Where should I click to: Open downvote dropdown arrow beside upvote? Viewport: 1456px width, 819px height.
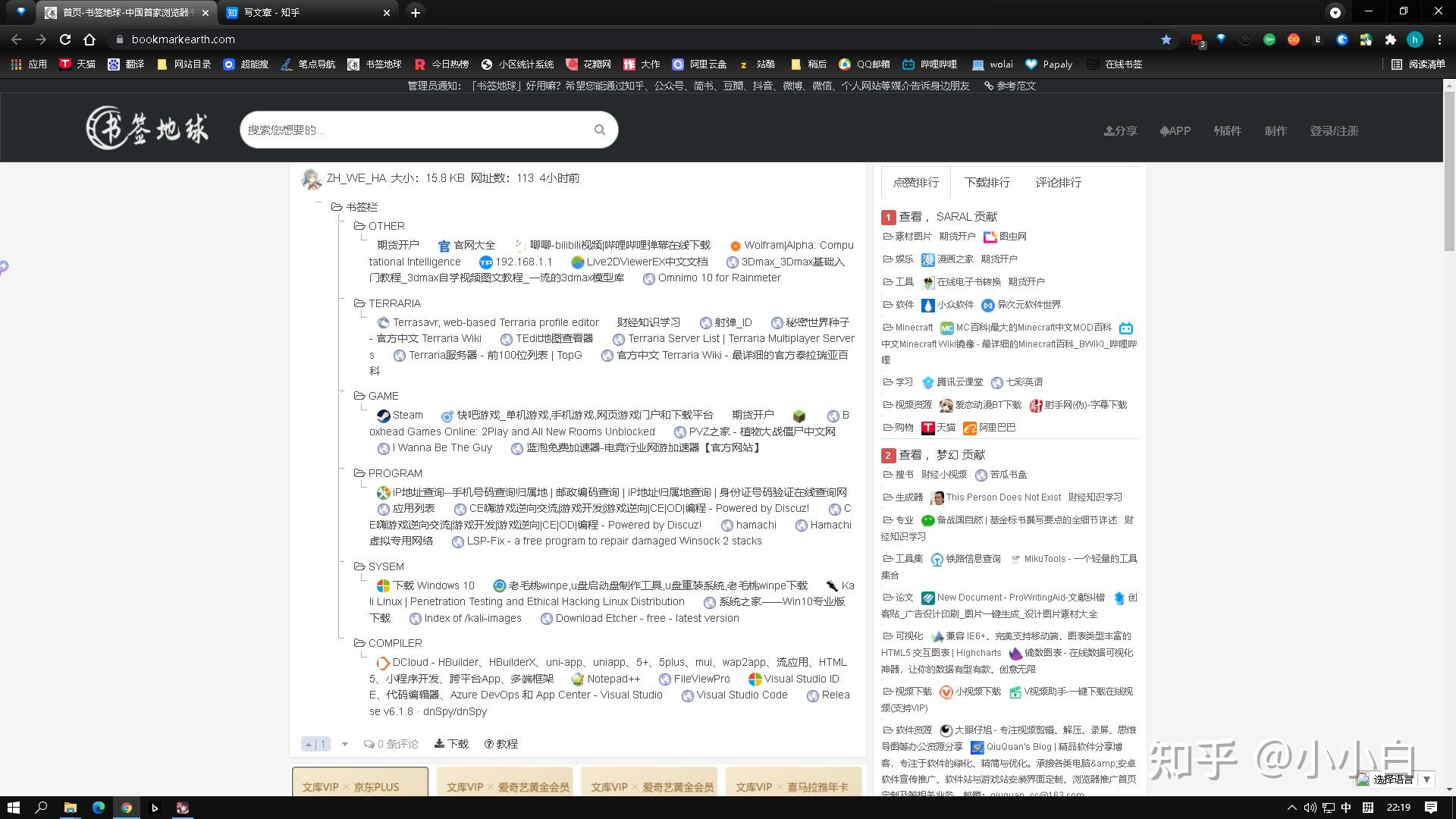(344, 744)
